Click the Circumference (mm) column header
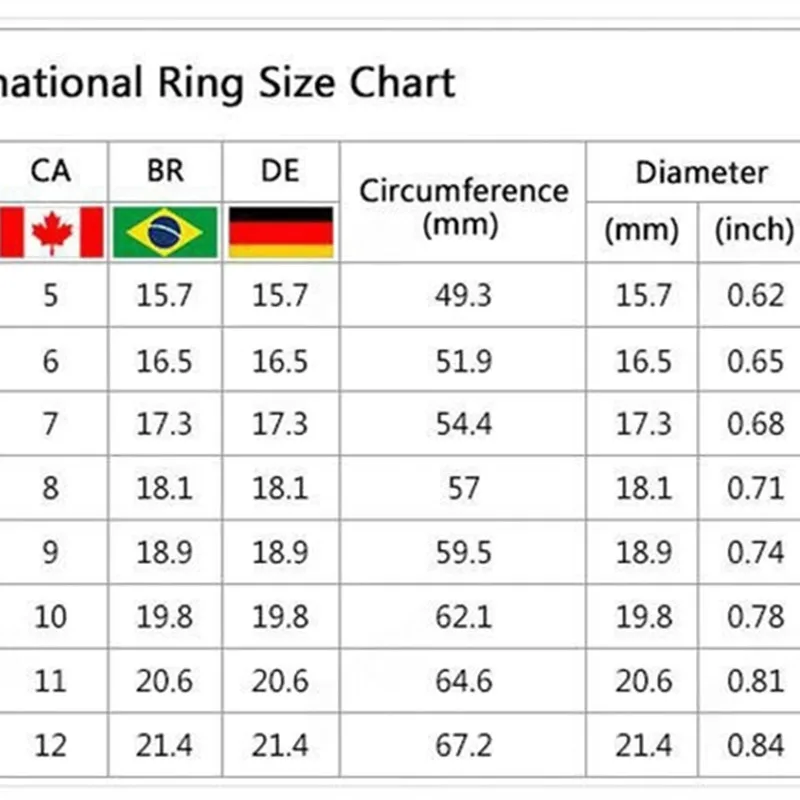The width and height of the screenshot is (800, 800). pos(462,205)
